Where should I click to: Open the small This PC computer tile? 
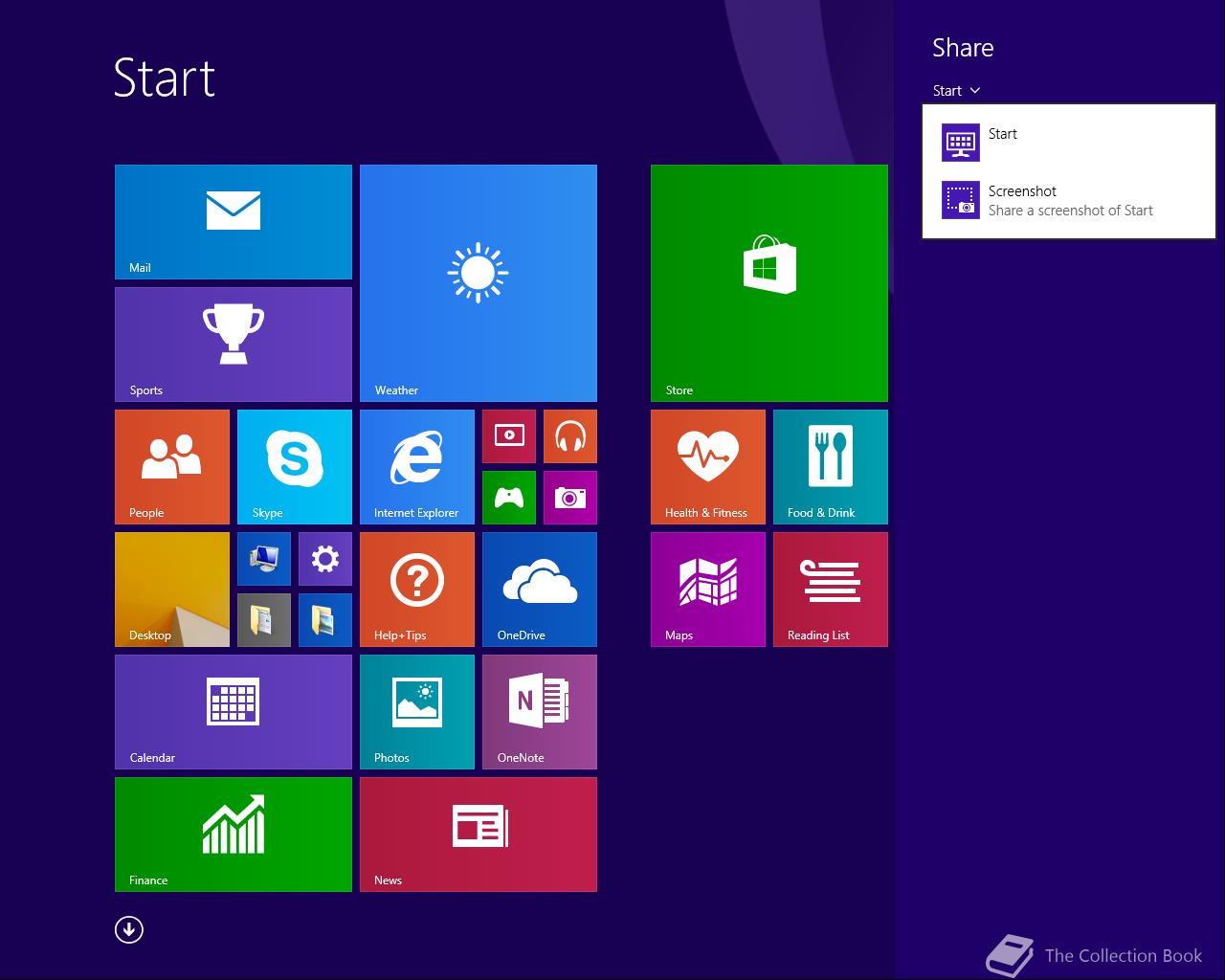coord(264,559)
